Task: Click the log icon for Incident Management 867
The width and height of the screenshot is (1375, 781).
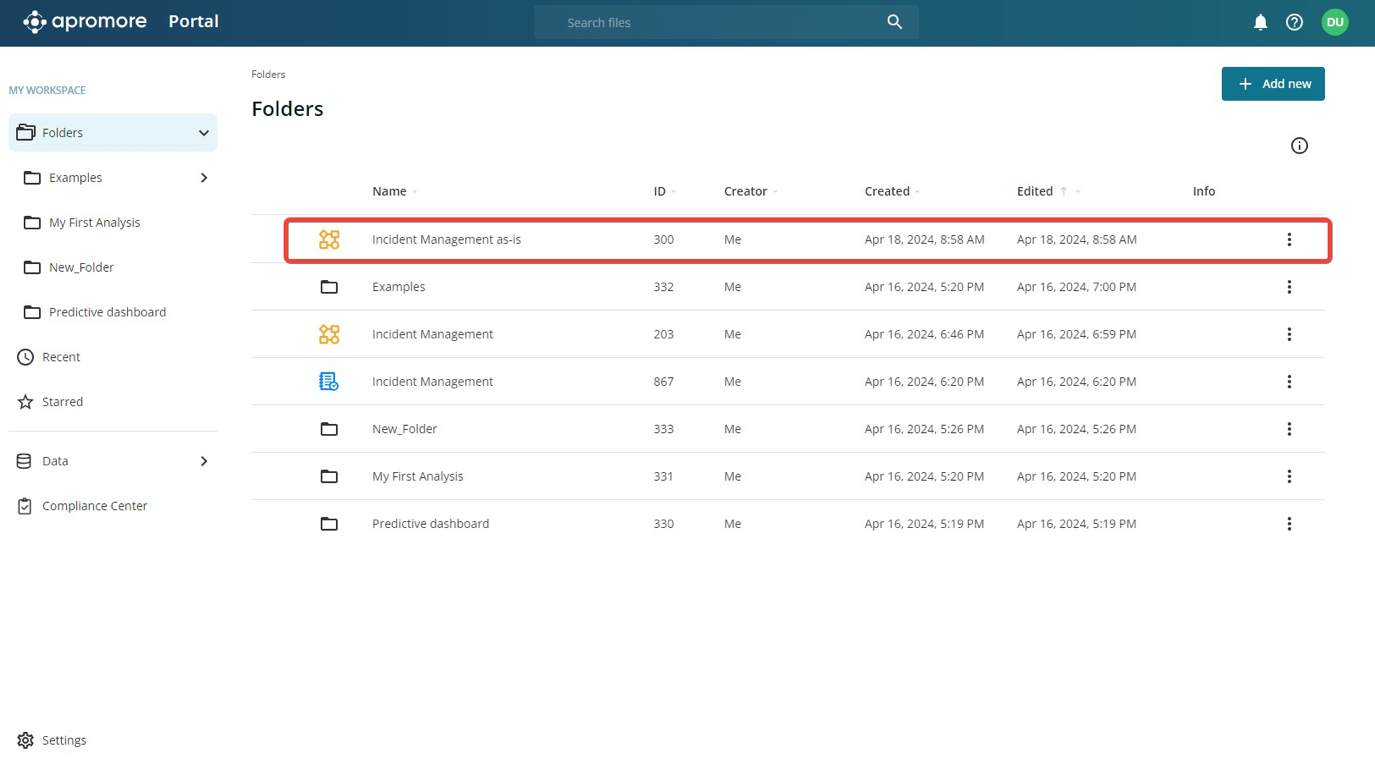Action: point(329,381)
